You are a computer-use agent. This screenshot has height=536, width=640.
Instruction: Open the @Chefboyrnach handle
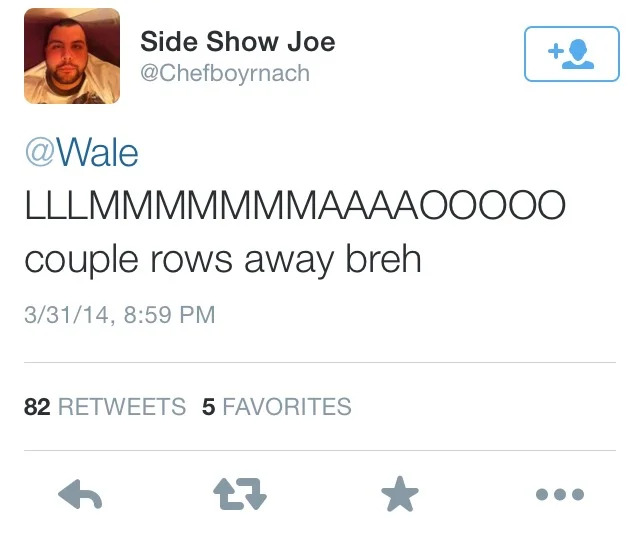click(x=225, y=73)
